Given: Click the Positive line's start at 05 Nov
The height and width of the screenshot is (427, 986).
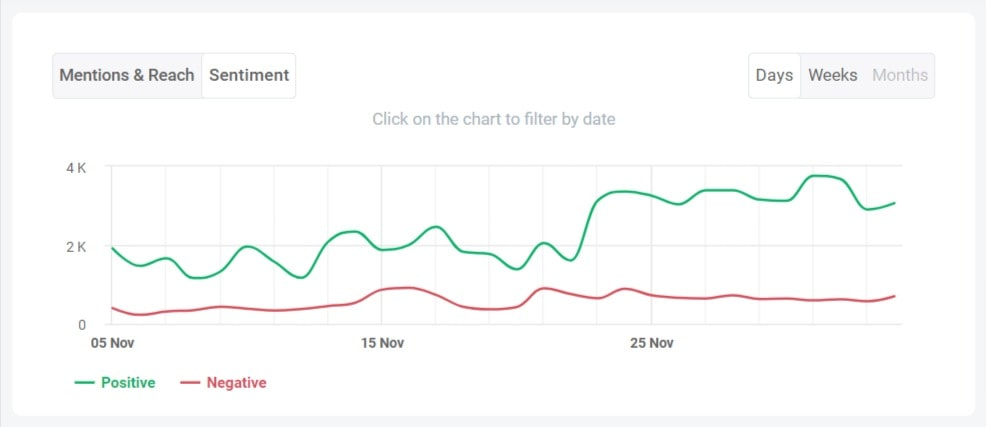Looking at the screenshot, I should (x=112, y=247).
